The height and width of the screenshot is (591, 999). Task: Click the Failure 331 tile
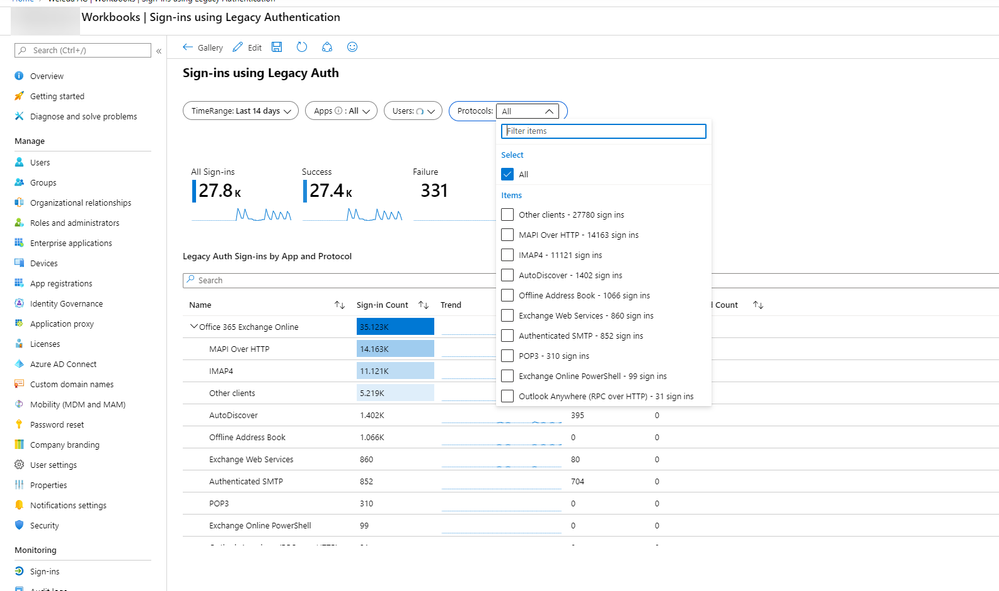[x=454, y=195]
